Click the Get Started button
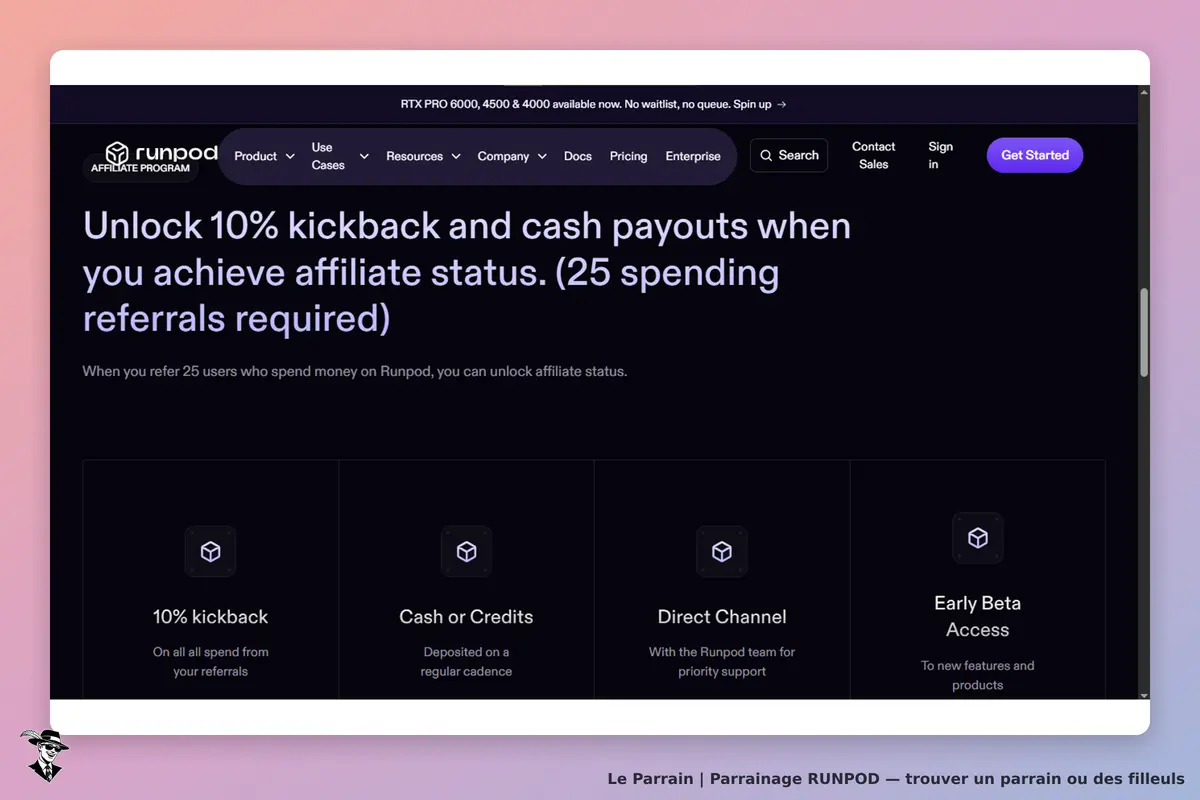Screen dimensions: 1200x800 point(1035,155)
